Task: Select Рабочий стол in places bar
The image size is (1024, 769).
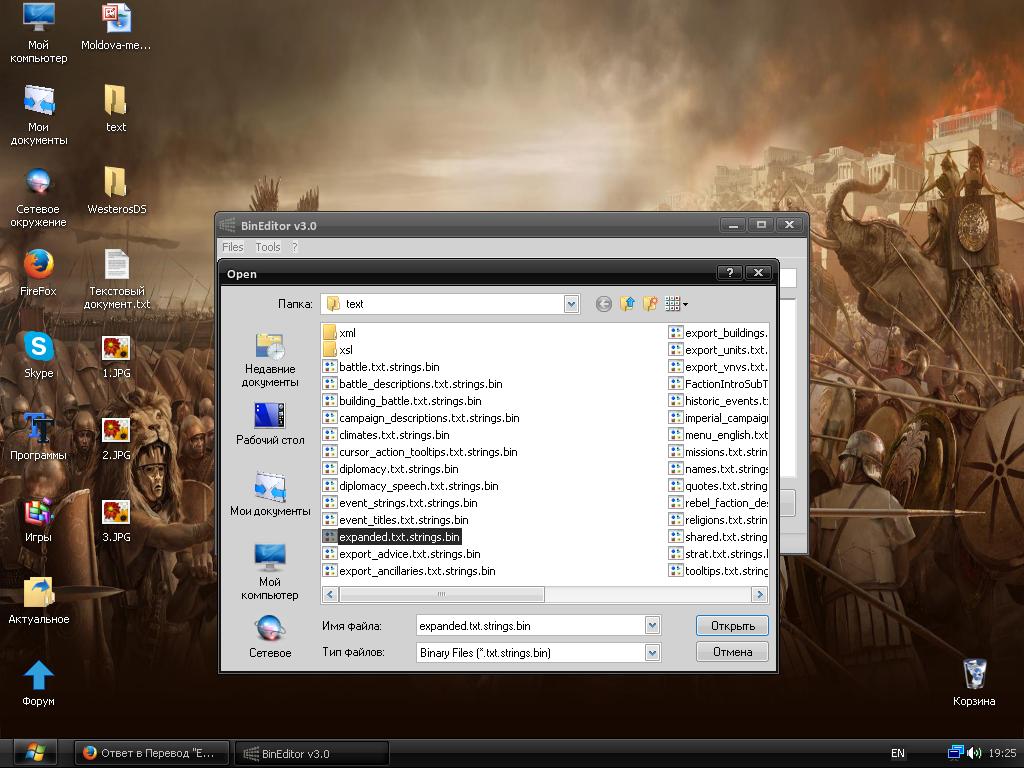Action: pos(270,424)
